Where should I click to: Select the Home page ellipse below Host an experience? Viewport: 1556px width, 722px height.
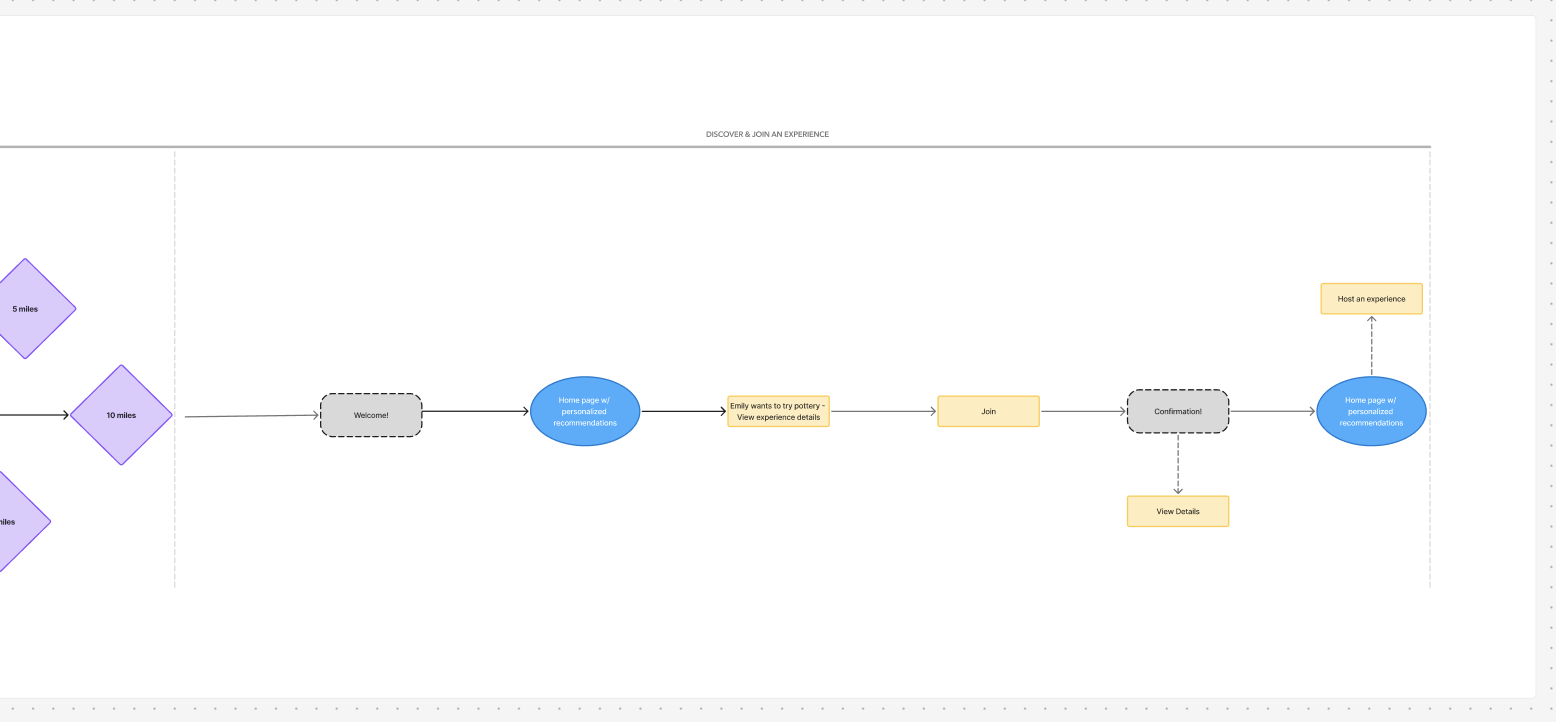(x=1371, y=411)
